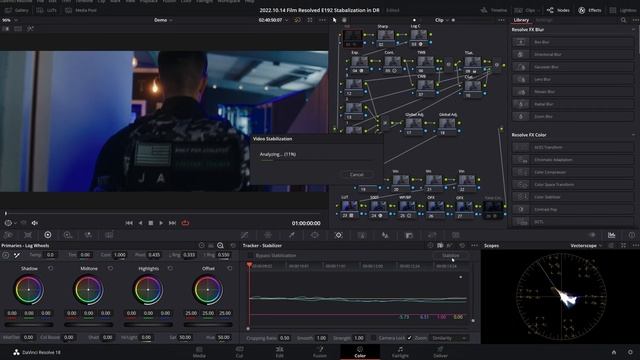The image size is (640, 360).
Task: Reset the Shadow color wheel
Action: tap(51, 269)
